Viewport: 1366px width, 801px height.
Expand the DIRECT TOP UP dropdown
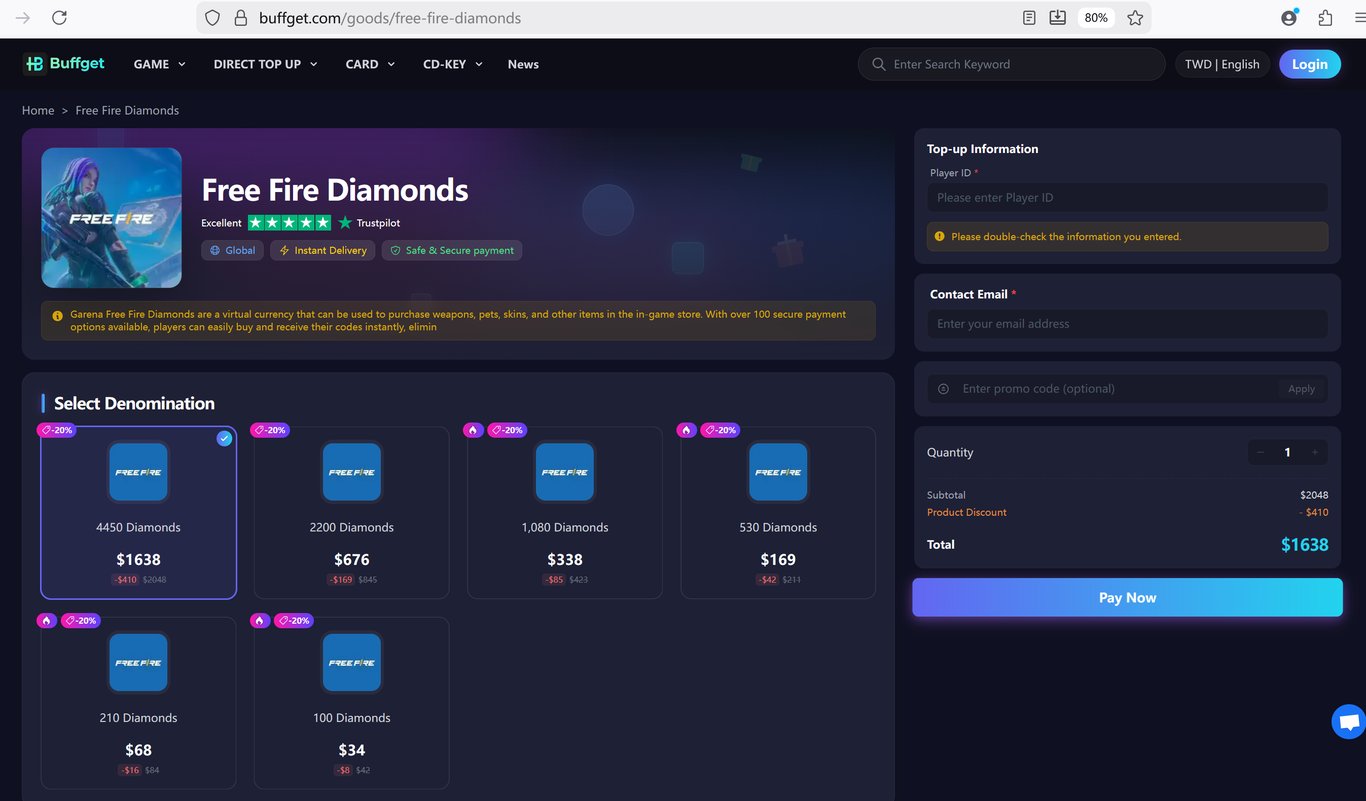(x=266, y=64)
